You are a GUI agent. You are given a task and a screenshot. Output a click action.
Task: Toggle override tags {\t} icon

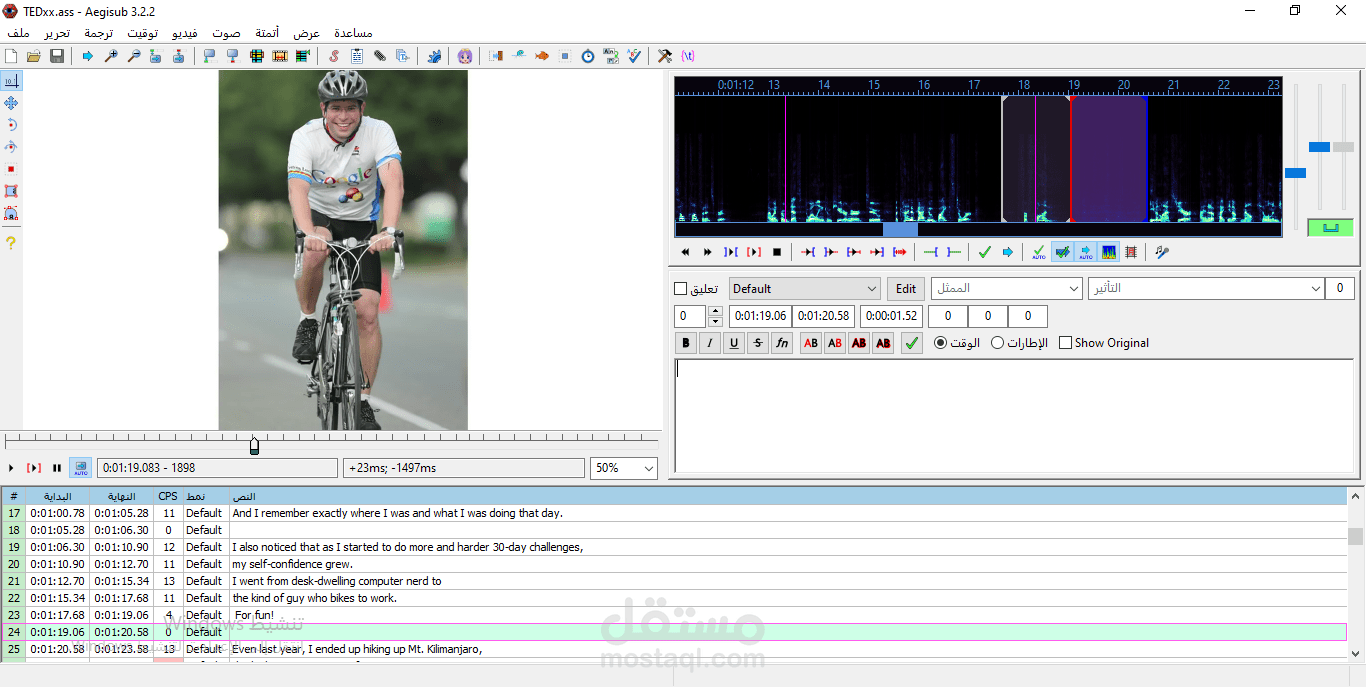coord(687,56)
